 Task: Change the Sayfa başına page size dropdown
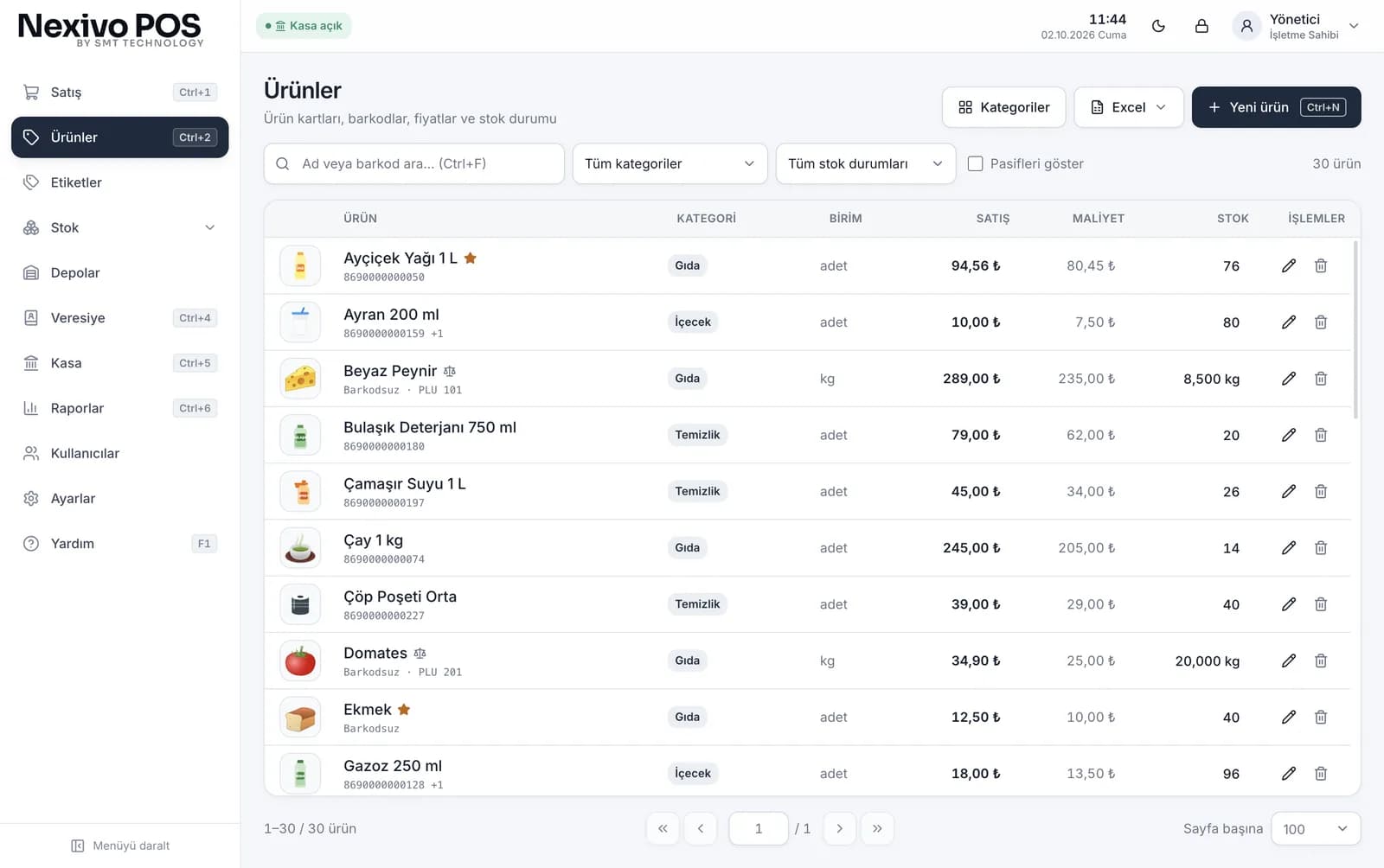(1315, 828)
